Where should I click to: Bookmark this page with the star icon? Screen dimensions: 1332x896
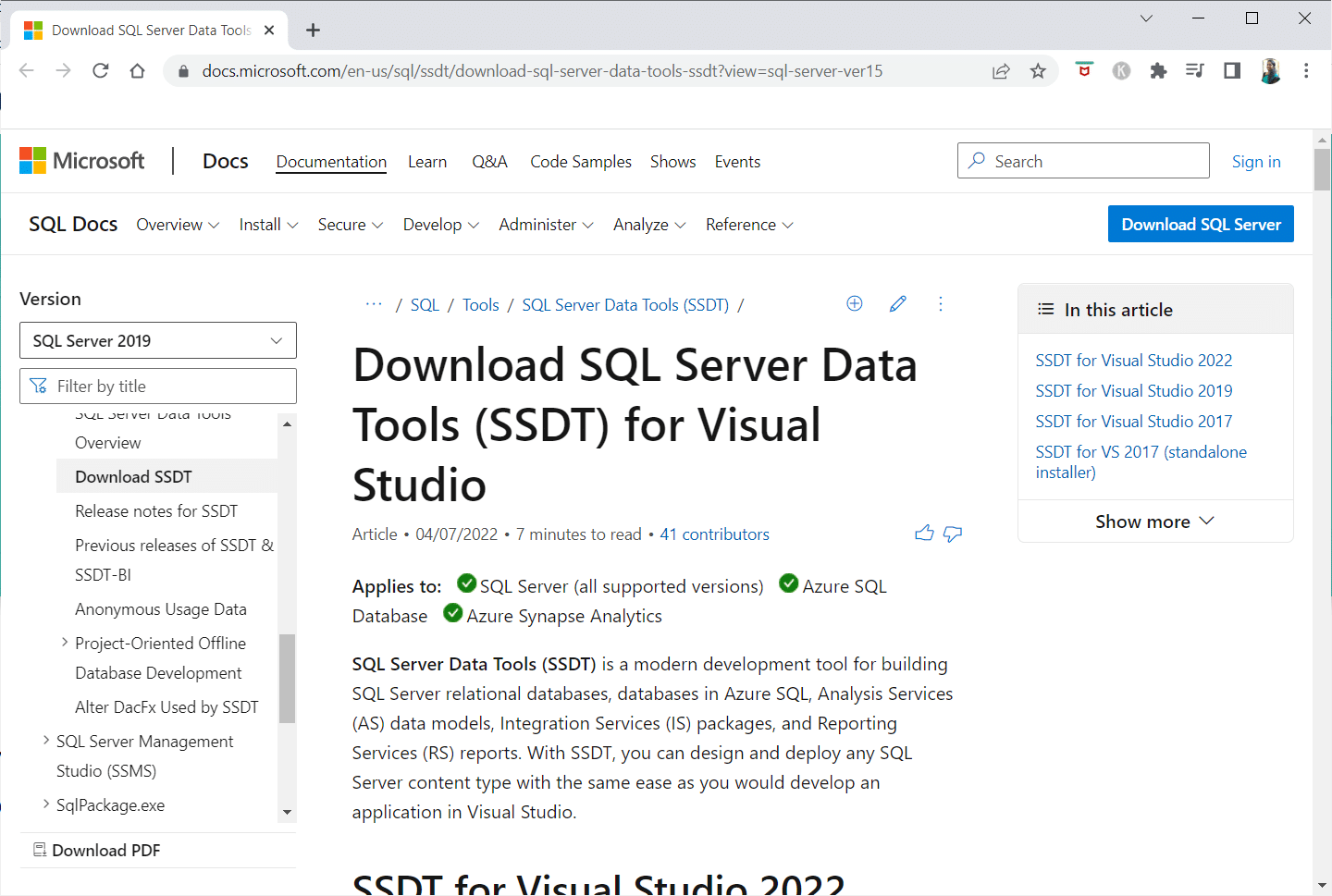[x=1038, y=71]
